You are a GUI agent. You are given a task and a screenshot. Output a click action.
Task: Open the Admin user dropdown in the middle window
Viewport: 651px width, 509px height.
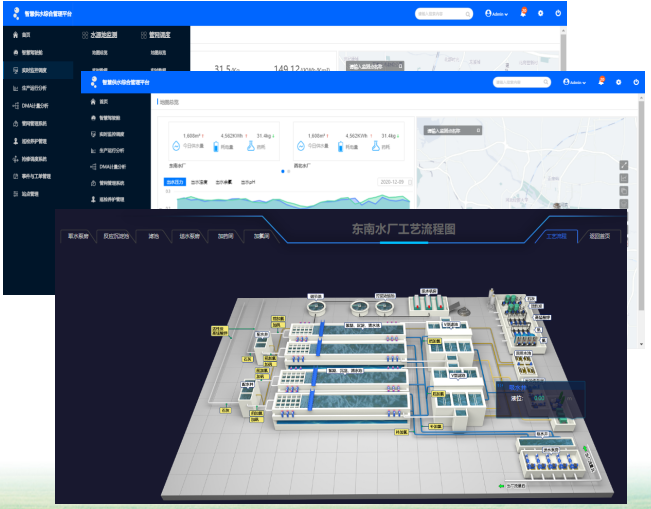(x=575, y=82)
